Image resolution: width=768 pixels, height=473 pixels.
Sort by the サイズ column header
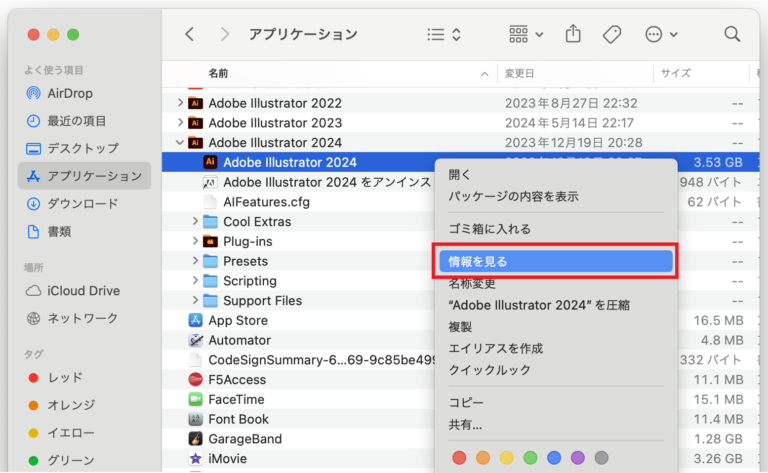[x=675, y=73]
